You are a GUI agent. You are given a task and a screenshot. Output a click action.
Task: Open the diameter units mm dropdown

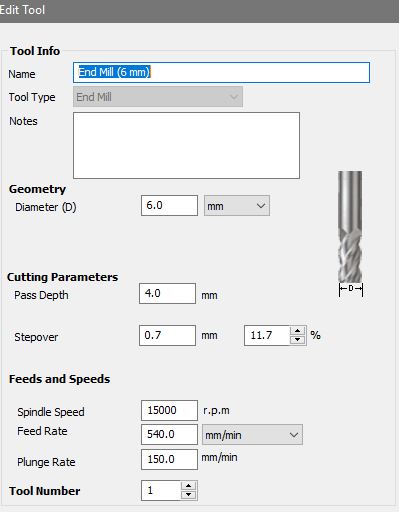237,206
